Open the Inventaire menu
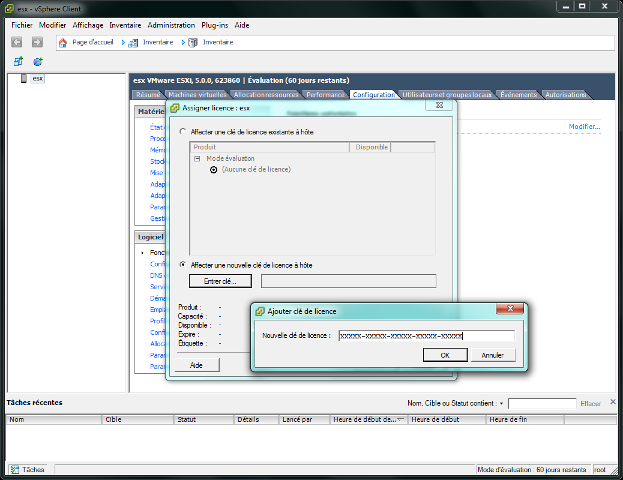The height and width of the screenshot is (480, 623). click(x=125, y=25)
